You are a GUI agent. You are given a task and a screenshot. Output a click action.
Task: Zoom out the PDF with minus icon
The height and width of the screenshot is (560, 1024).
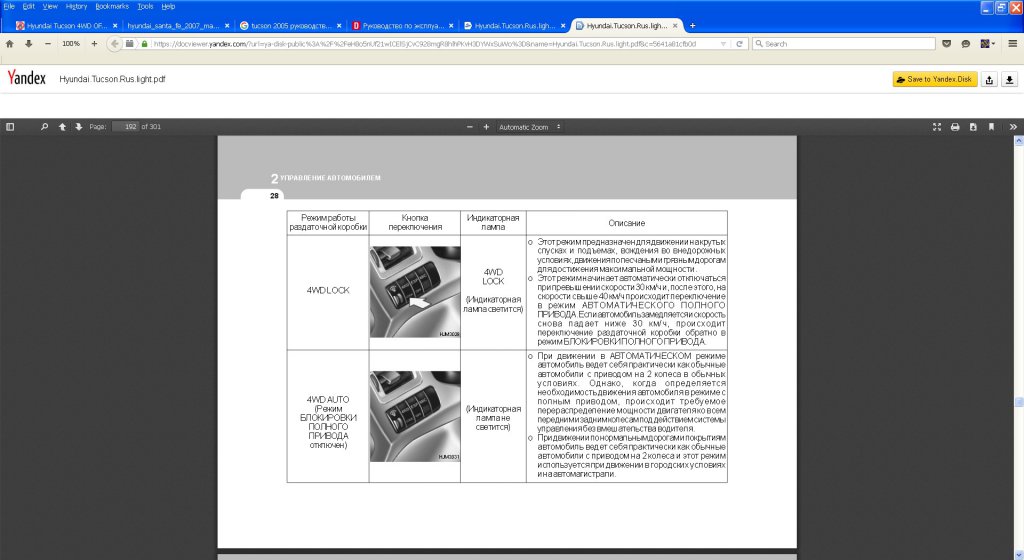(x=470, y=127)
